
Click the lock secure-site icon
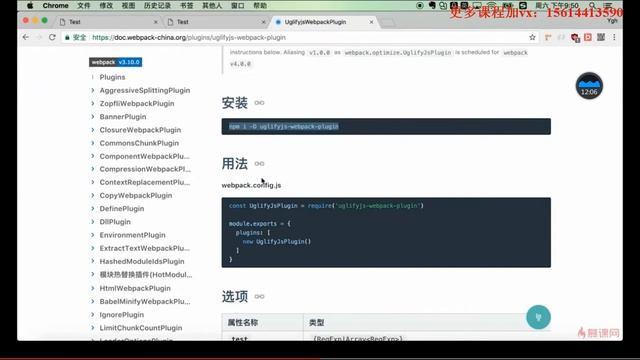67,37
